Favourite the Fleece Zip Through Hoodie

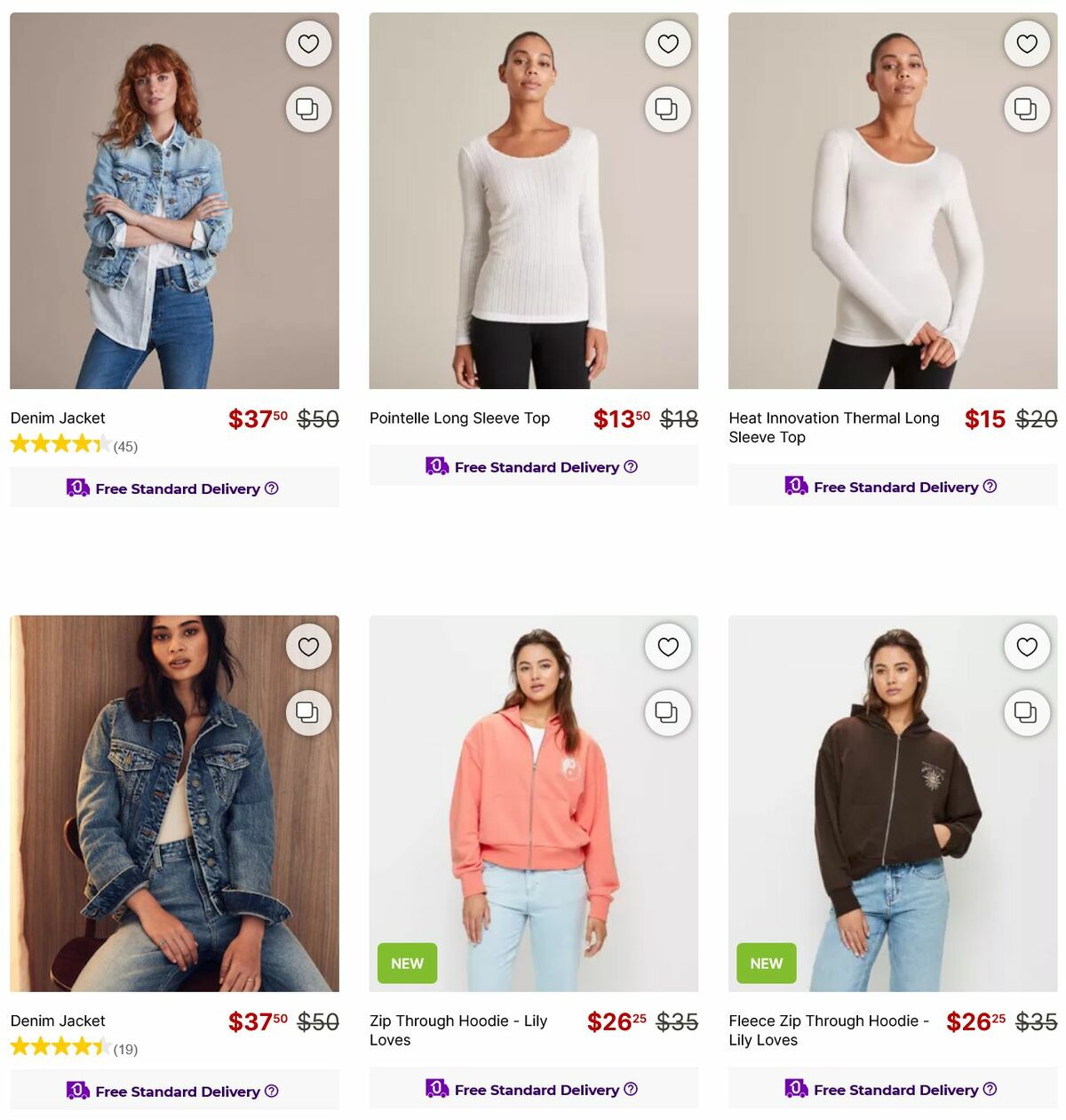coord(1027,647)
